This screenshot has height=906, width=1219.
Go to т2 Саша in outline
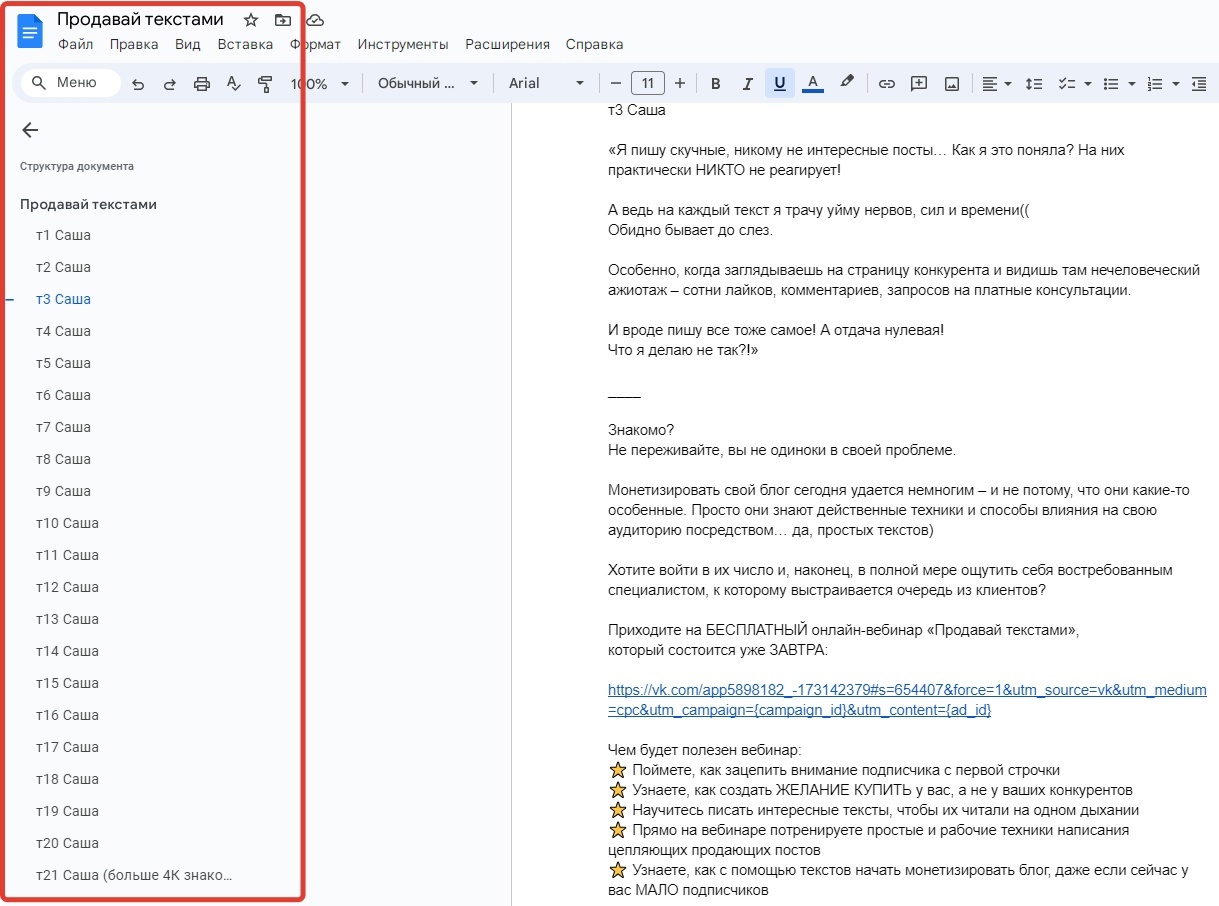click(x=63, y=267)
